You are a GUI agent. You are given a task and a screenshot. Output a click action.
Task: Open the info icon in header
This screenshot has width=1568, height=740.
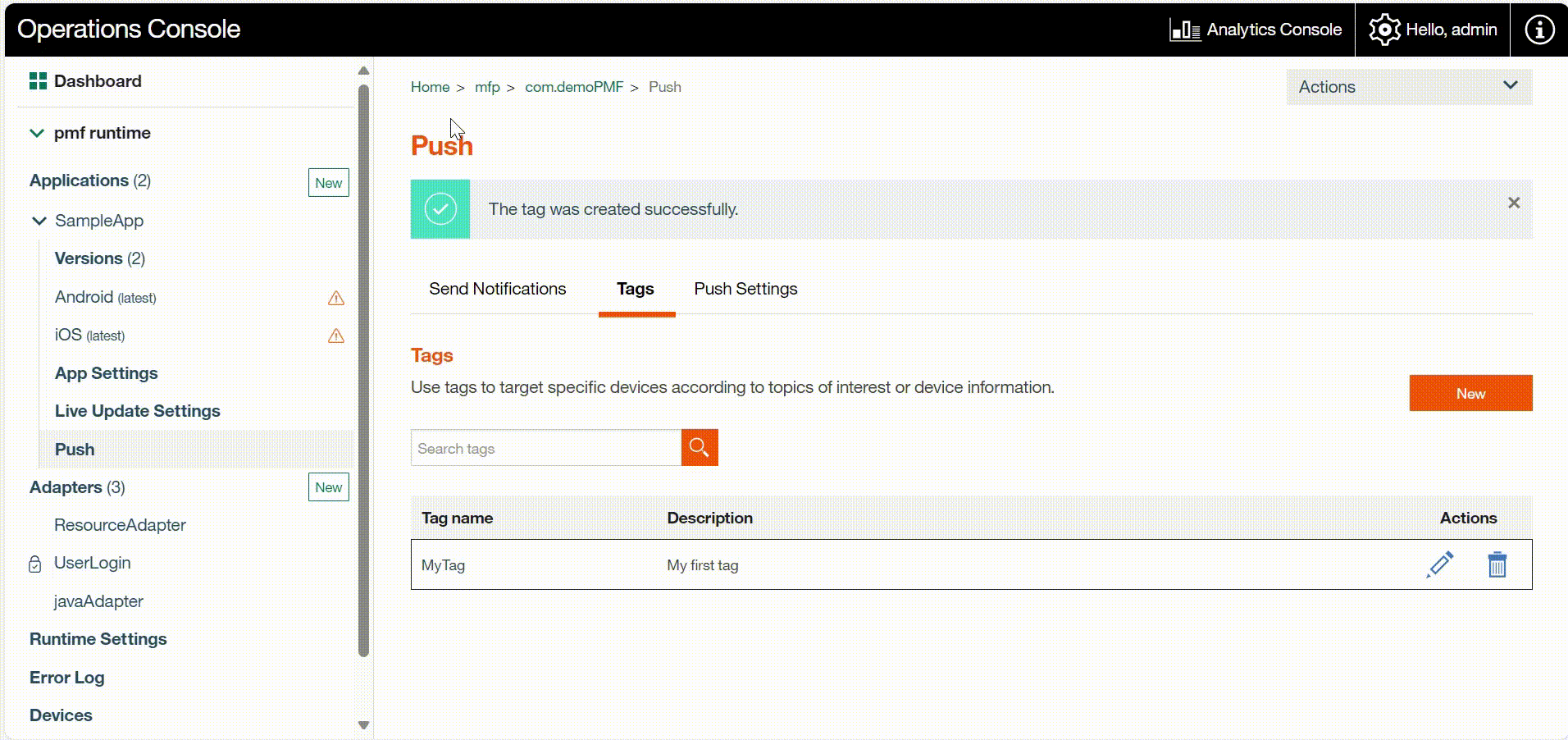pyautogui.click(x=1538, y=30)
